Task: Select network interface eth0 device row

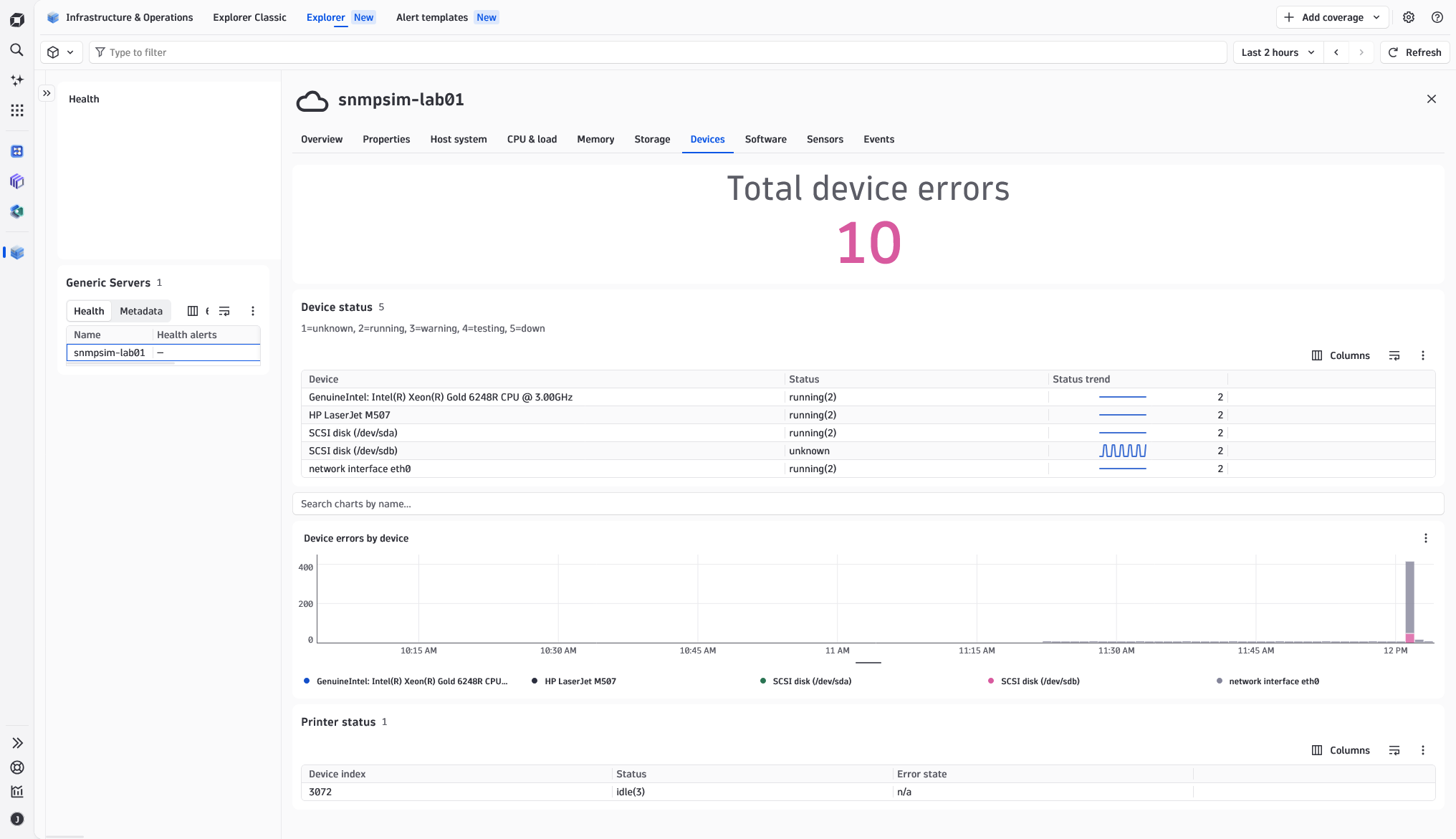Action: (868, 469)
